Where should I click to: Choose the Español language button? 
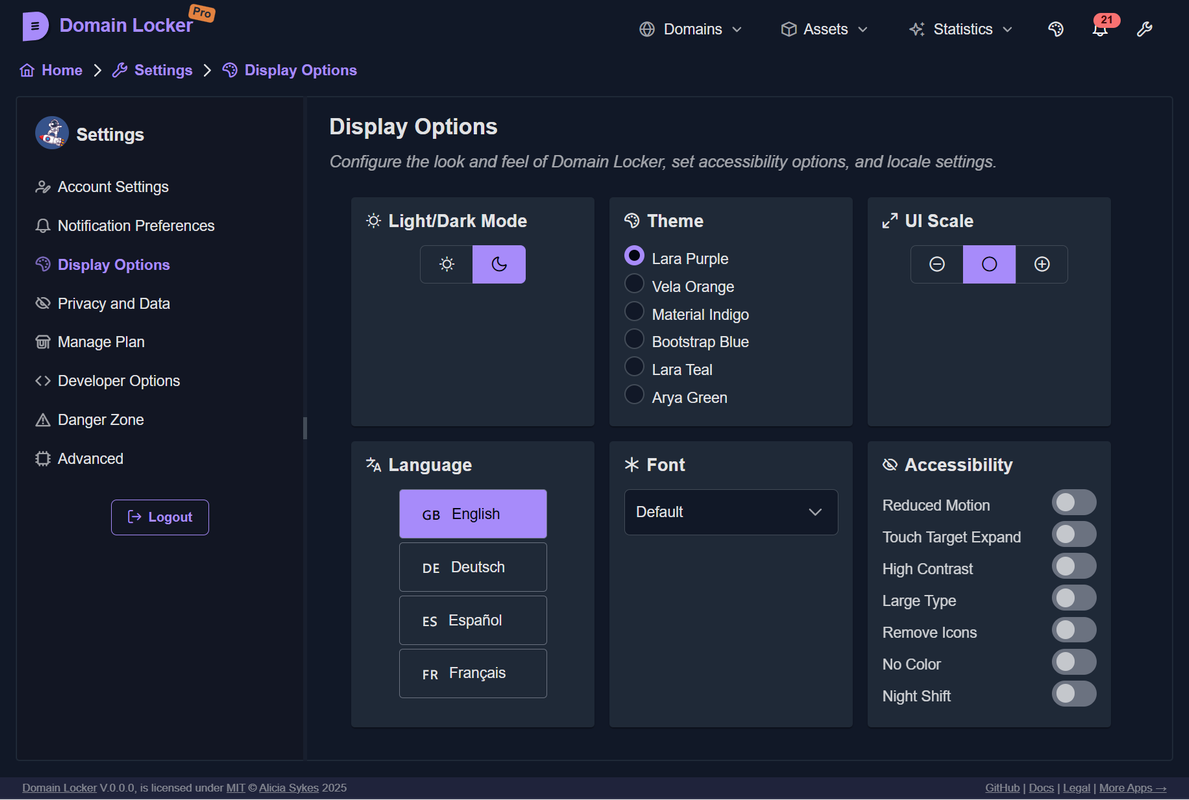tap(473, 620)
